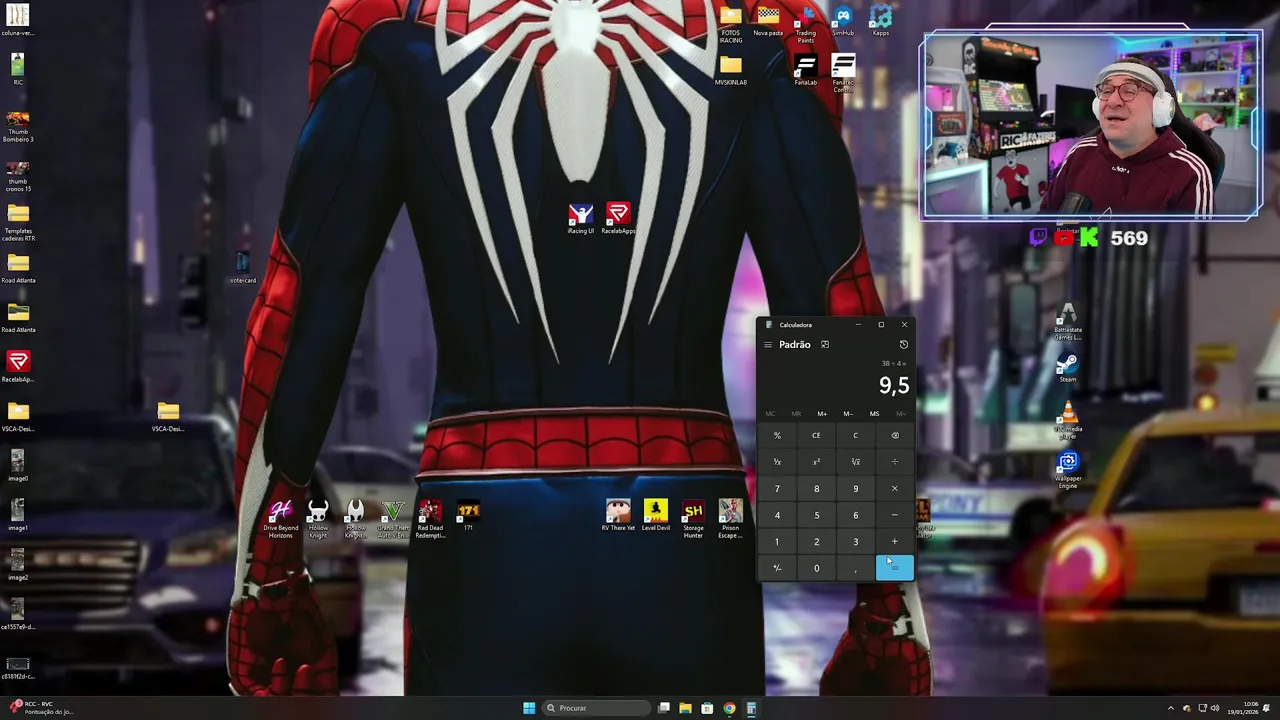
Task: Expand the M memory list dropdown
Action: click(901, 414)
